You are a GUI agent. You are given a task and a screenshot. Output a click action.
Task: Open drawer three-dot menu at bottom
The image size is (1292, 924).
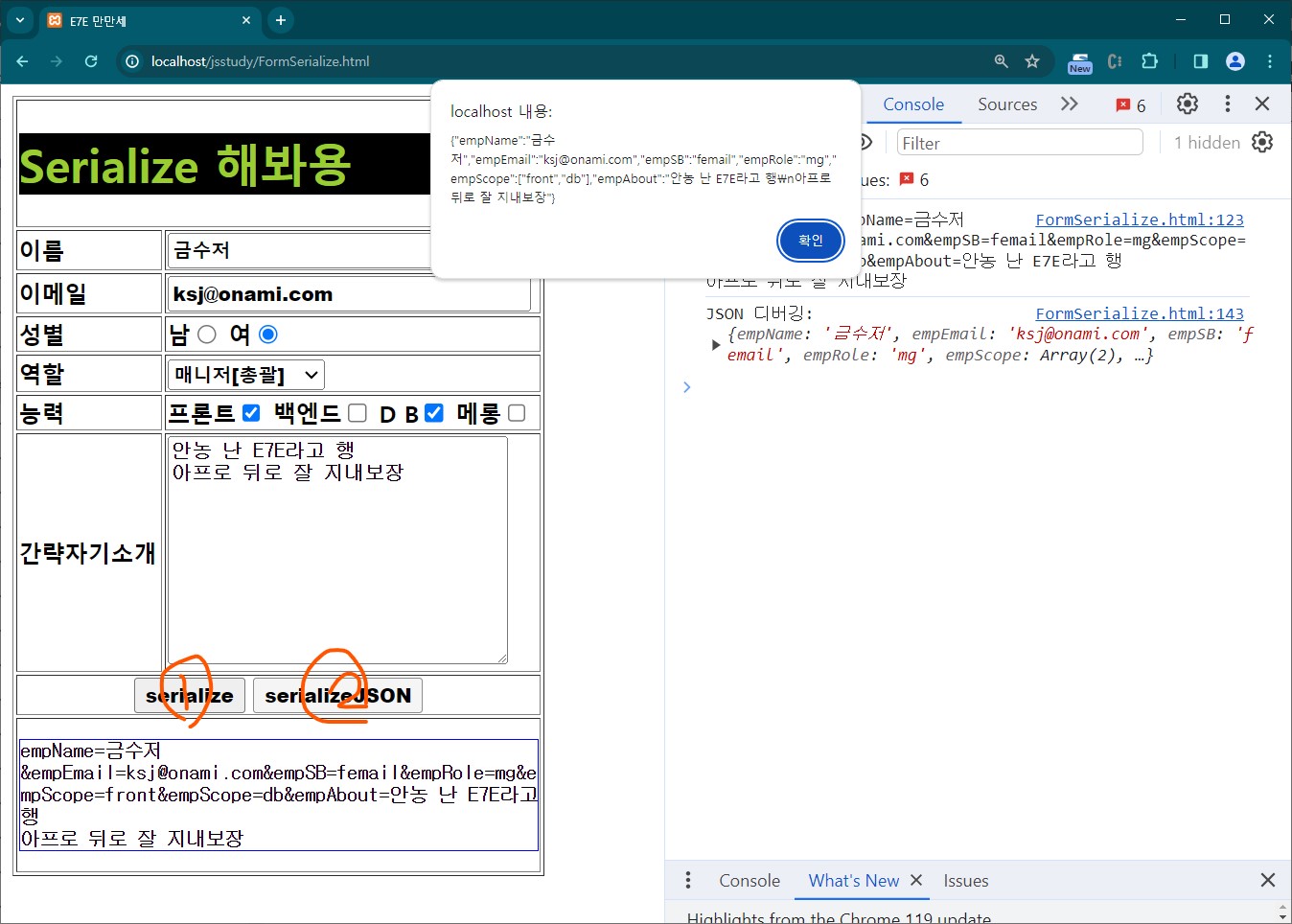688,880
